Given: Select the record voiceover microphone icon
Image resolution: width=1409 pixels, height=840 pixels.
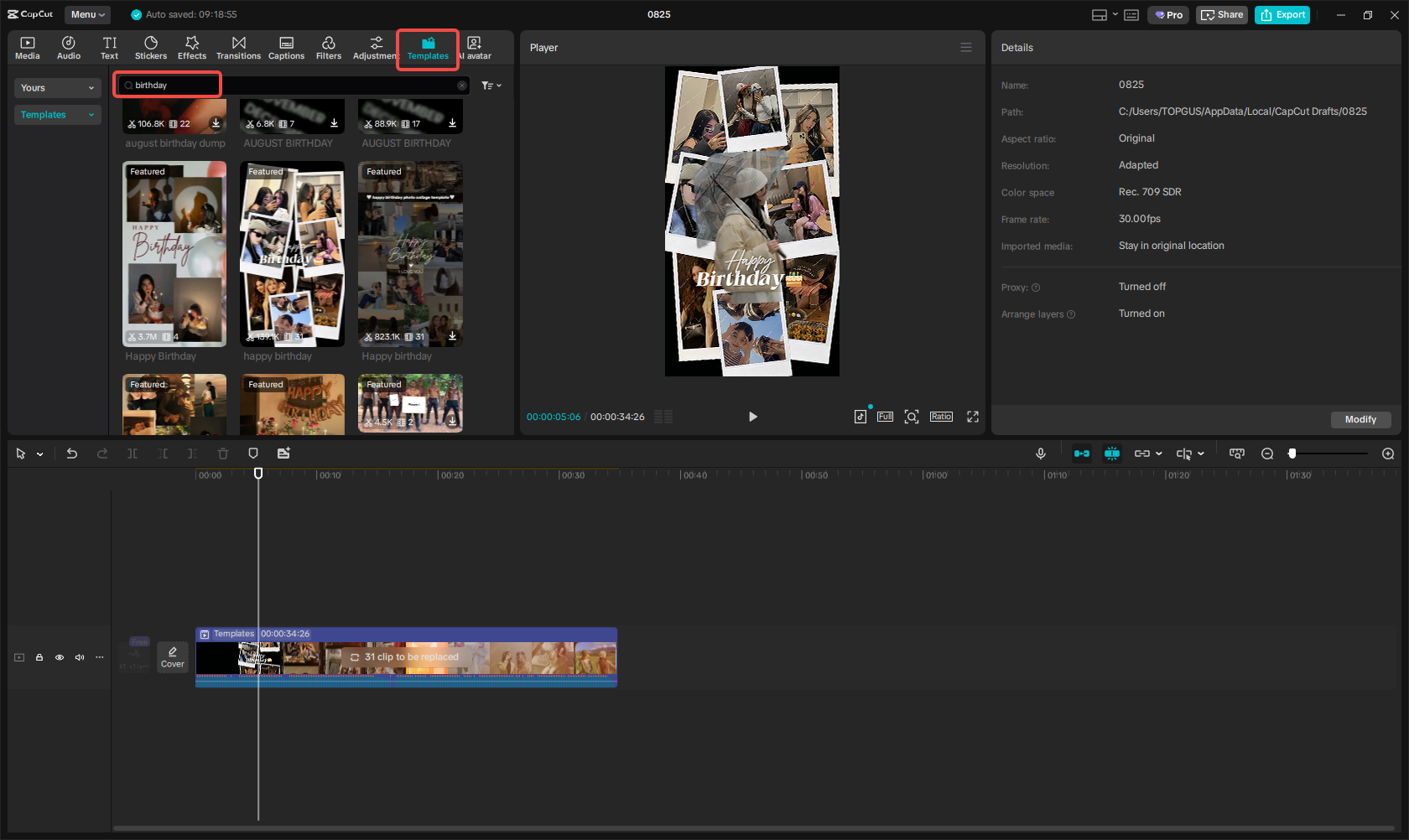Looking at the screenshot, I should click(1040, 453).
